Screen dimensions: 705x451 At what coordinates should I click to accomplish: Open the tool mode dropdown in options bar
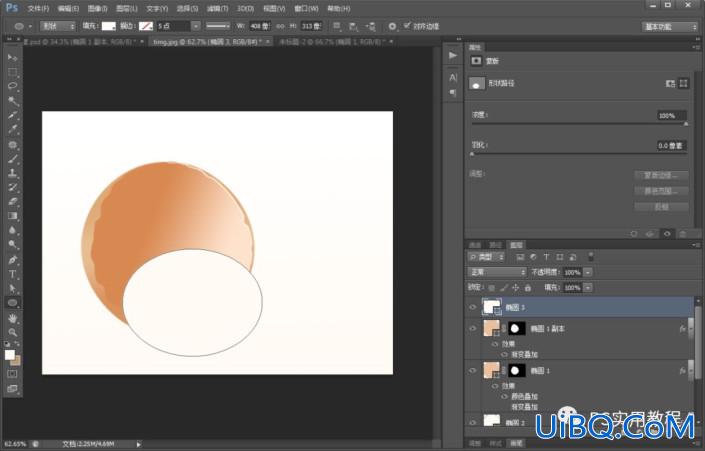pos(58,27)
